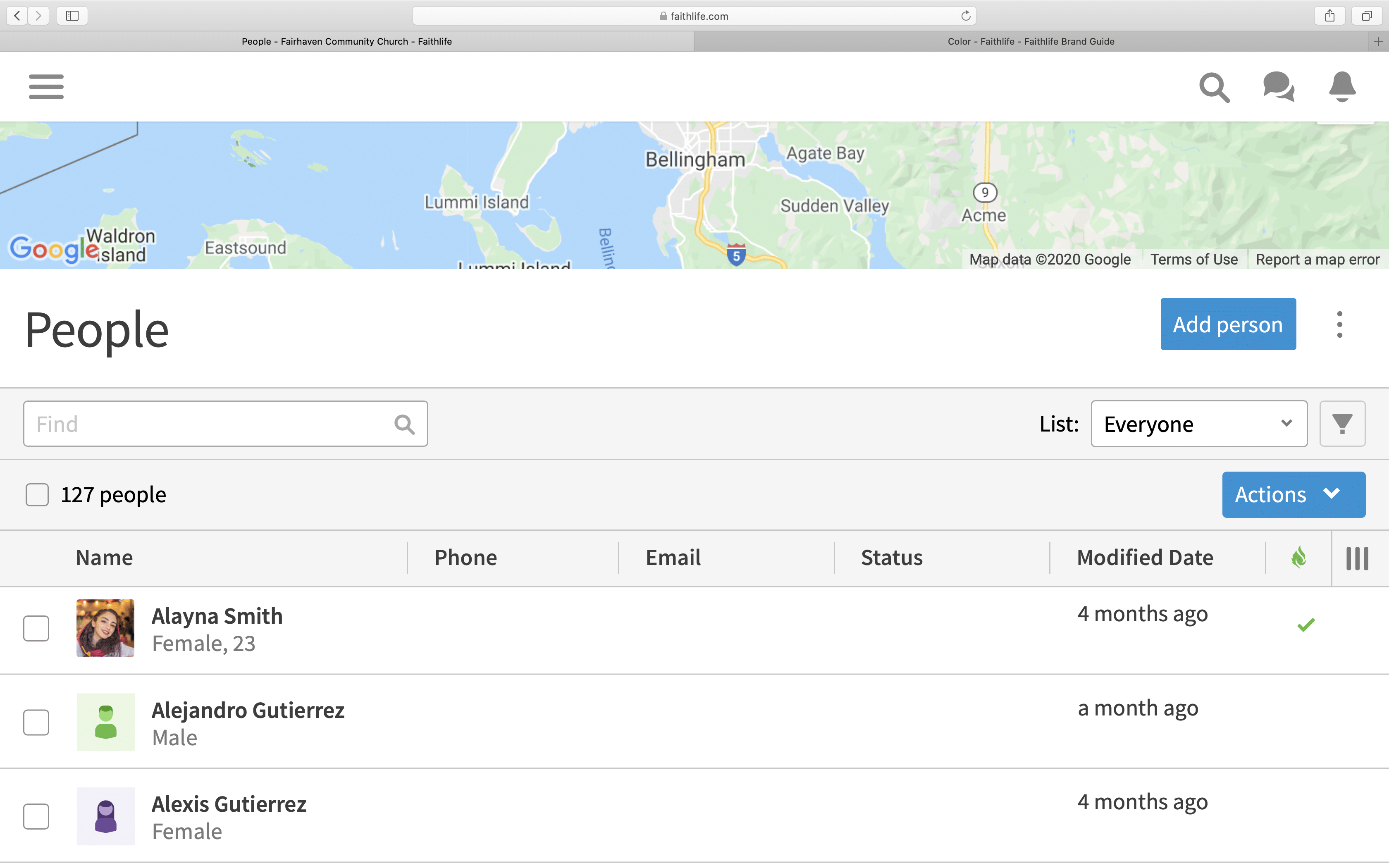Sort by the Email column header
Screen dimensions: 1389x868
673,558
